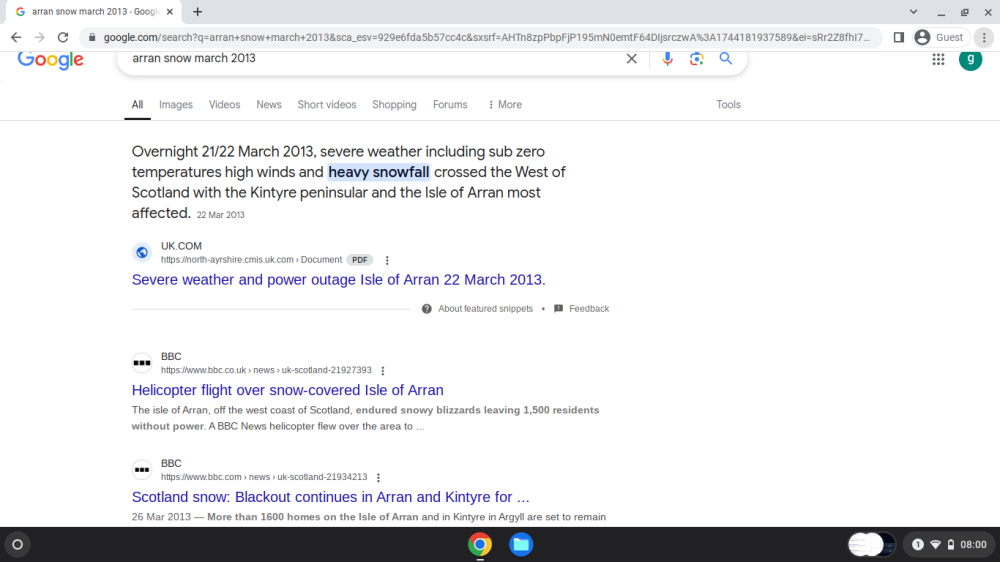Screen dimensions: 1000x562
Task: Open 'Severe weather and power outage Isle of Arran' link
Action: (339, 279)
